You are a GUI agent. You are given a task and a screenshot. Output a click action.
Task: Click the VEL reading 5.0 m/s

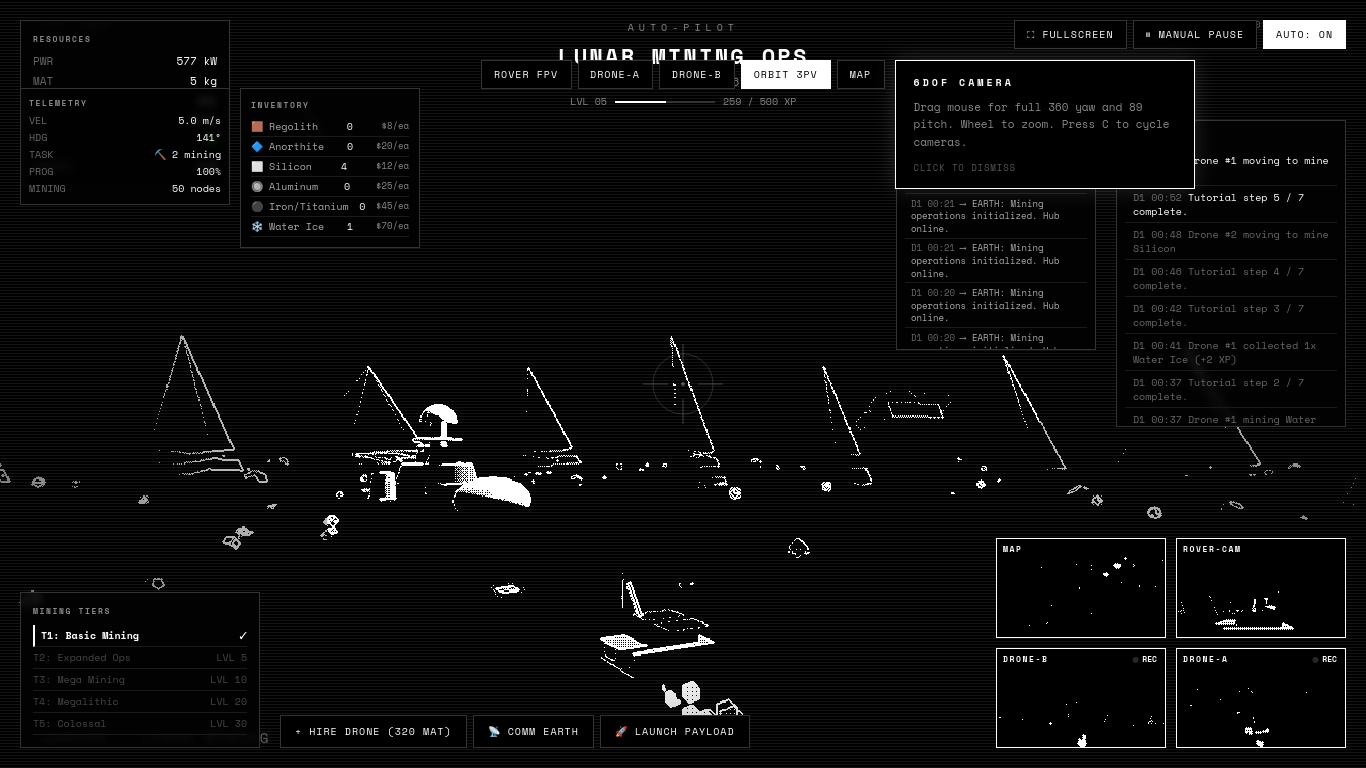point(199,121)
